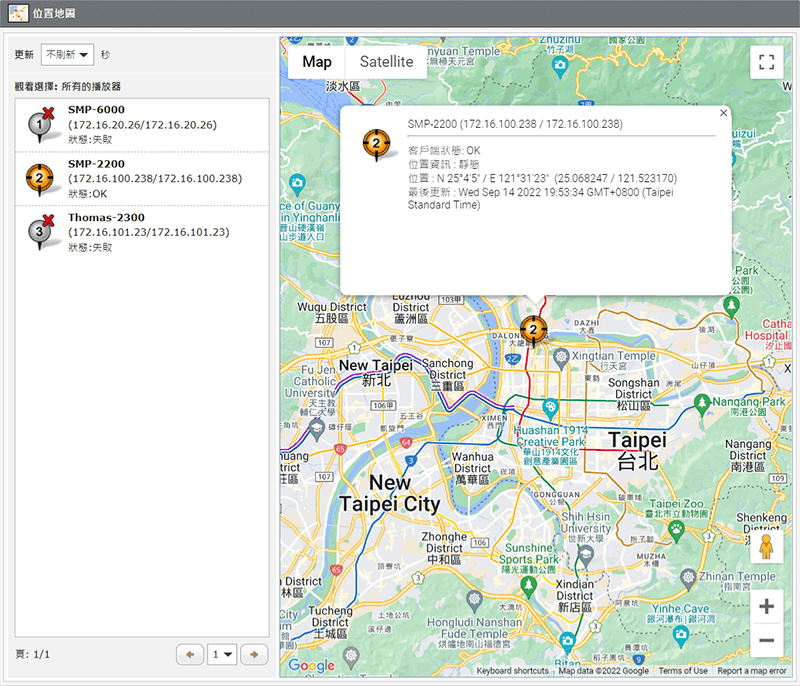800x686 pixels.
Task: Open the refresh interval dropdown
Action: click(x=67, y=54)
